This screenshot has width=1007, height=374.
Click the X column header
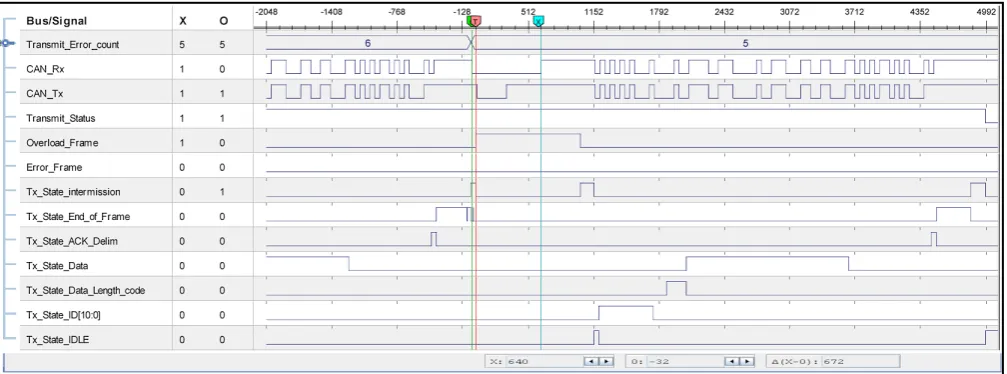coord(183,21)
